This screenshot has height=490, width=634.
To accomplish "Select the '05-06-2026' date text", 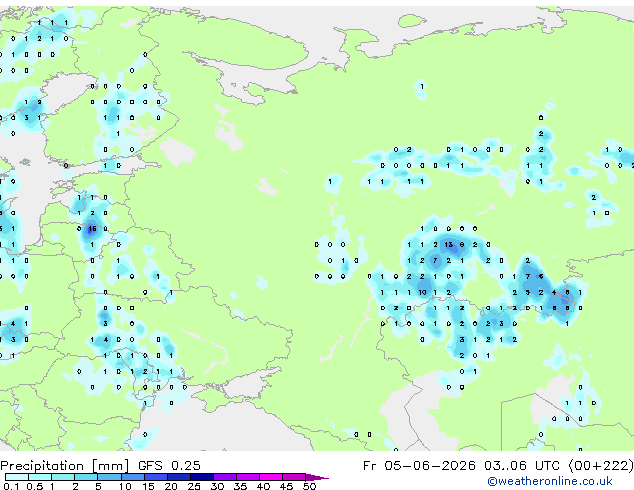I will coord(430,466).
